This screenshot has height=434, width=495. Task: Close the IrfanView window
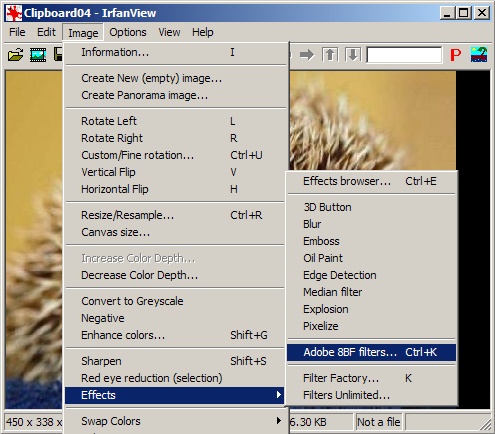tap(482, 13)
